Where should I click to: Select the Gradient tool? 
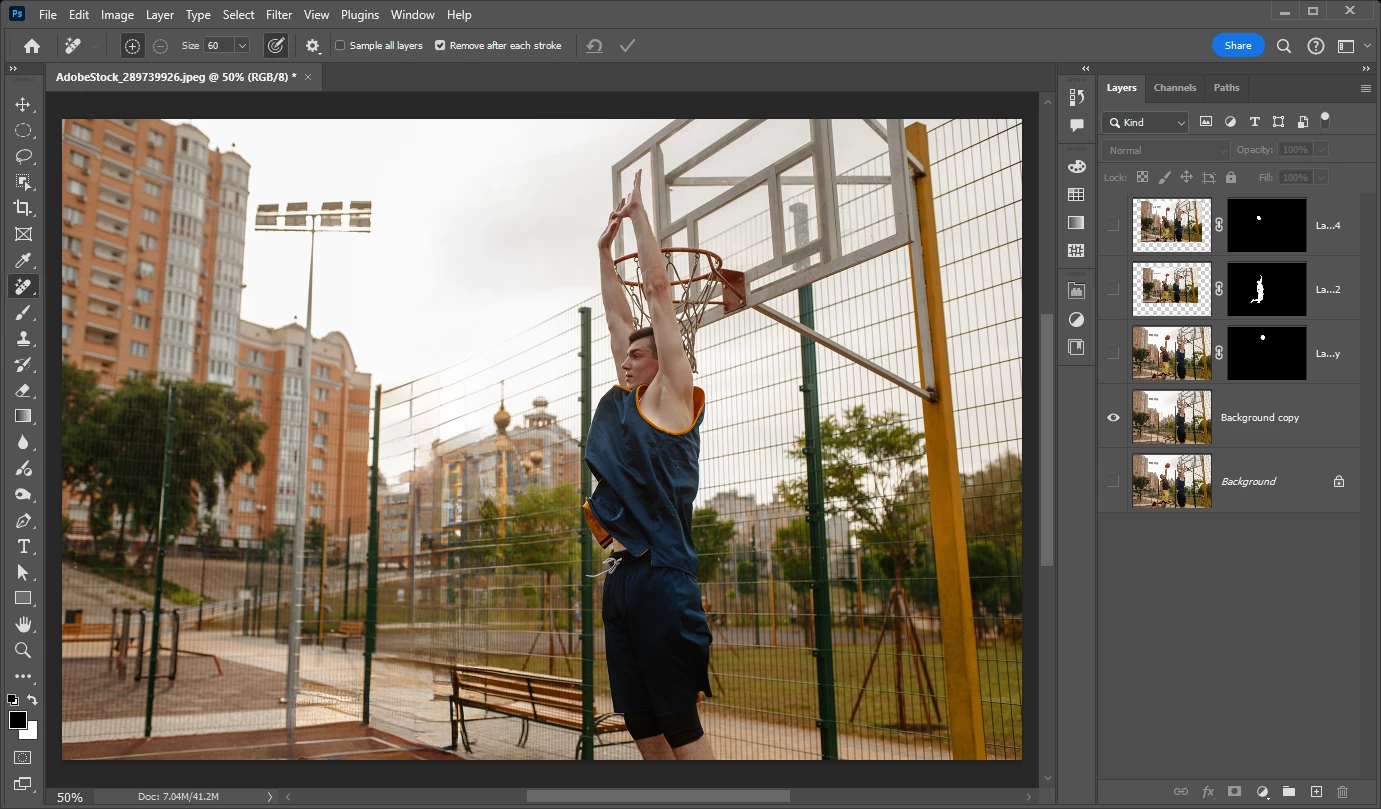click(22, 416)
